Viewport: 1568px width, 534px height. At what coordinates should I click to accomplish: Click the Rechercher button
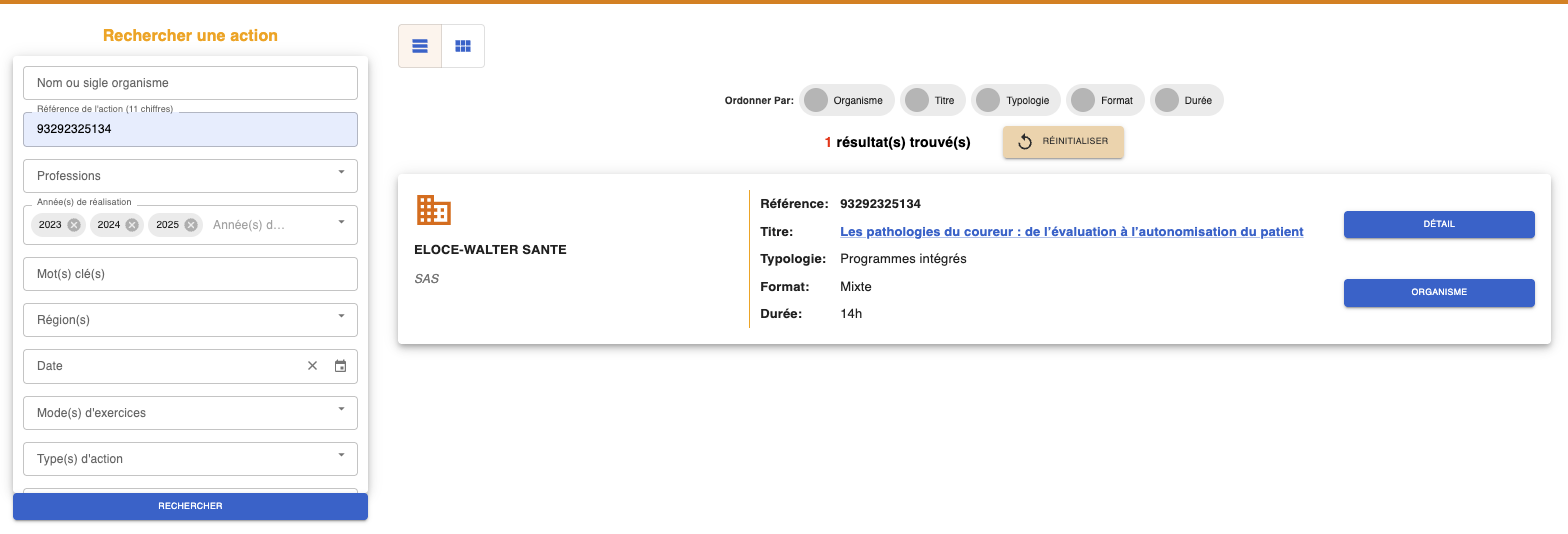click(x=190, y=506)
